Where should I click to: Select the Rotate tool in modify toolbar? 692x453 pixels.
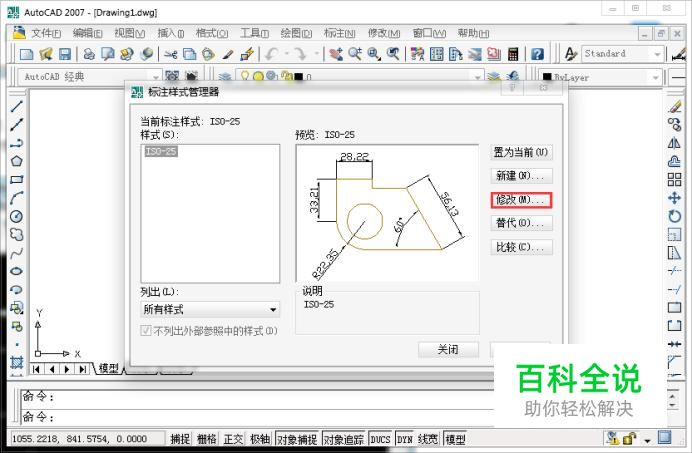click(674, 216)
